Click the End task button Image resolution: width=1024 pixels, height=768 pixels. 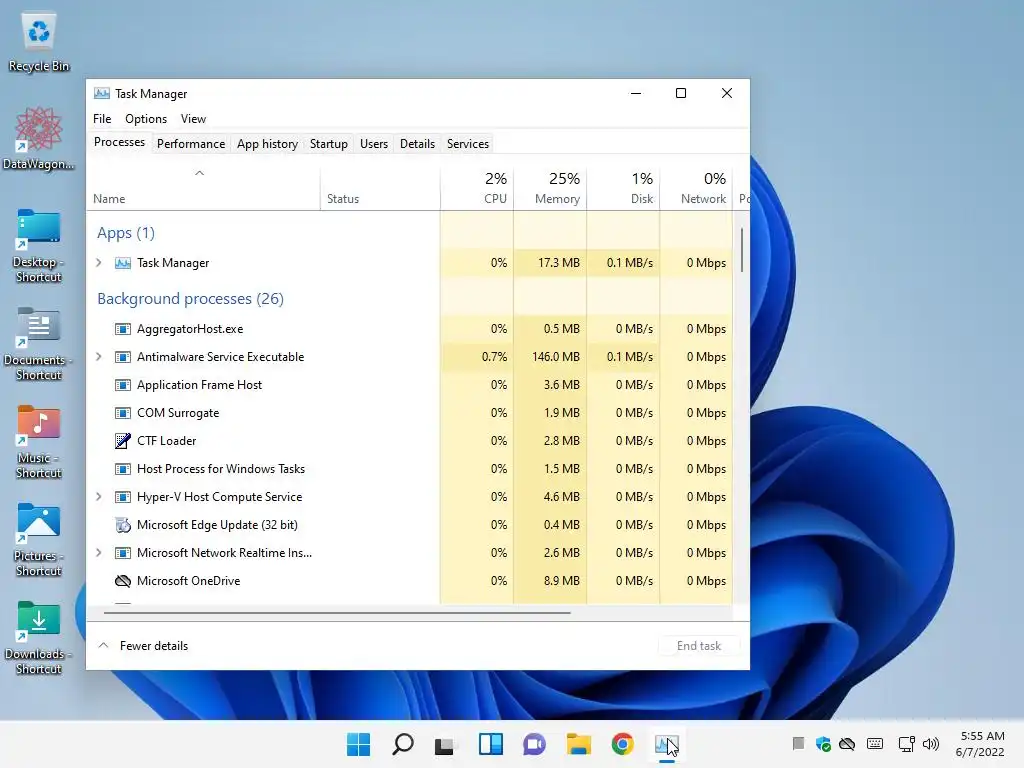pyautogui.click(x=699, y=646)
